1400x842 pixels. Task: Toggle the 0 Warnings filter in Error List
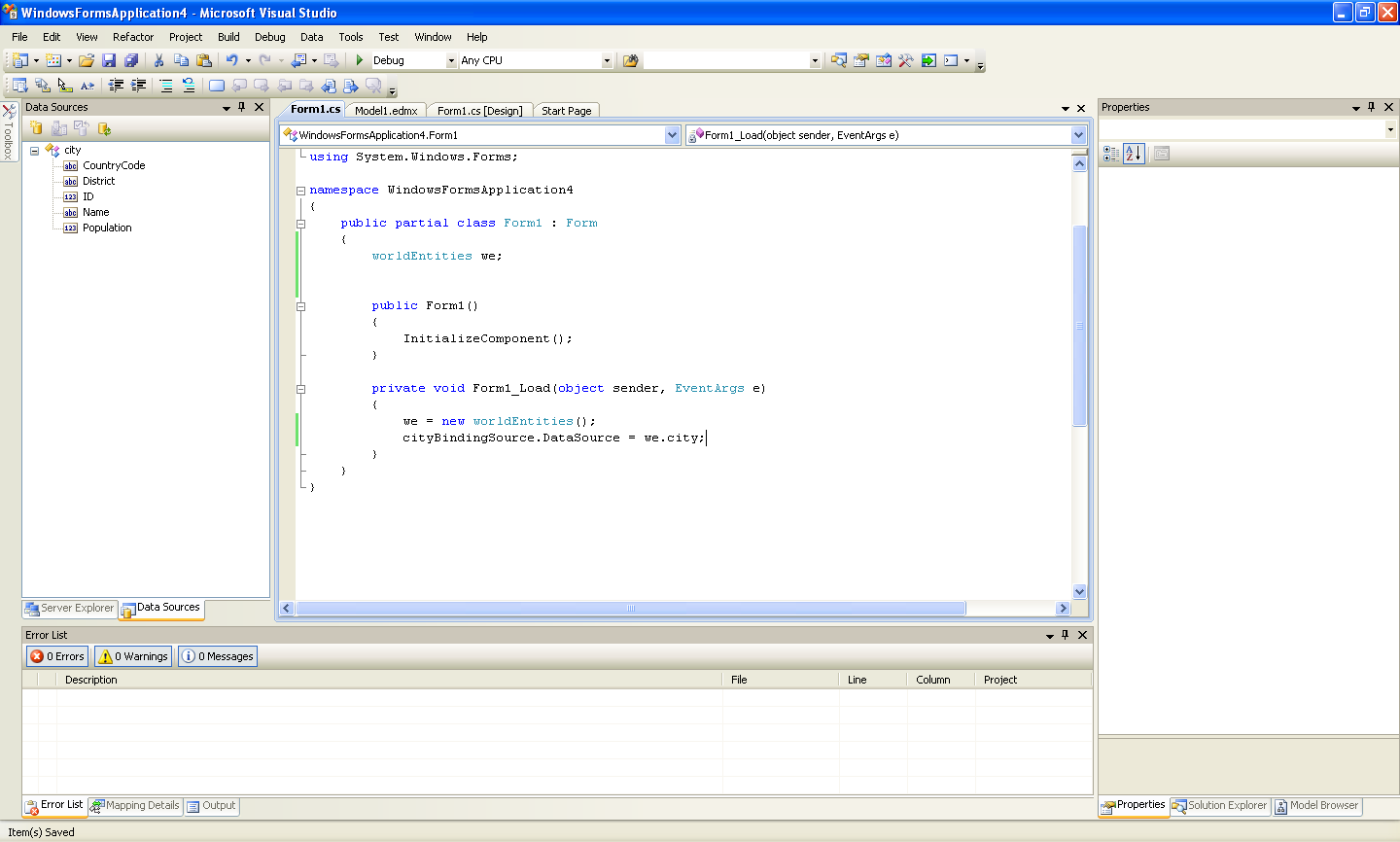click(x=132, y=655)
